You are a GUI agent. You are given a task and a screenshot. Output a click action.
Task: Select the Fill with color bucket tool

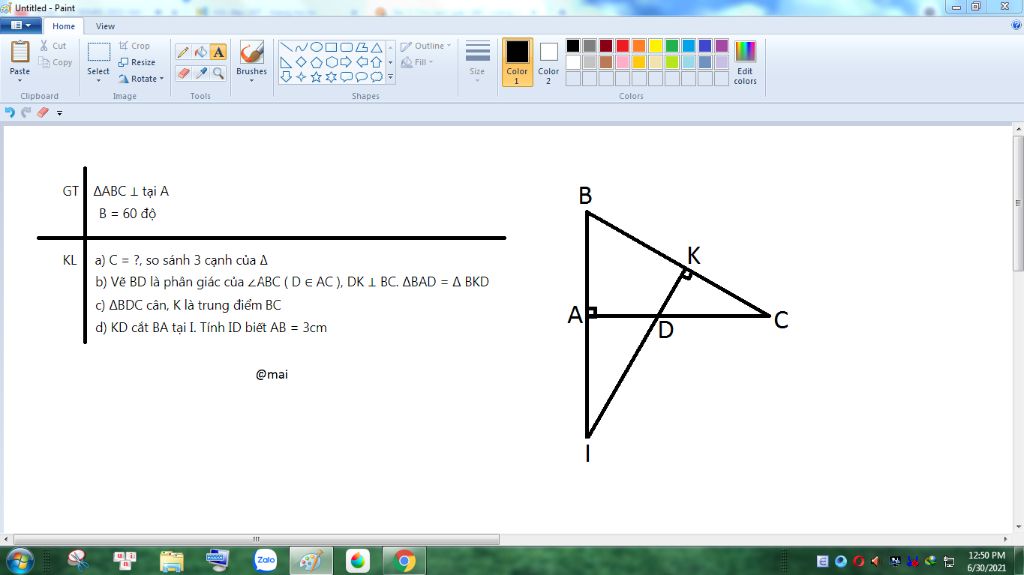click(200, 52)
